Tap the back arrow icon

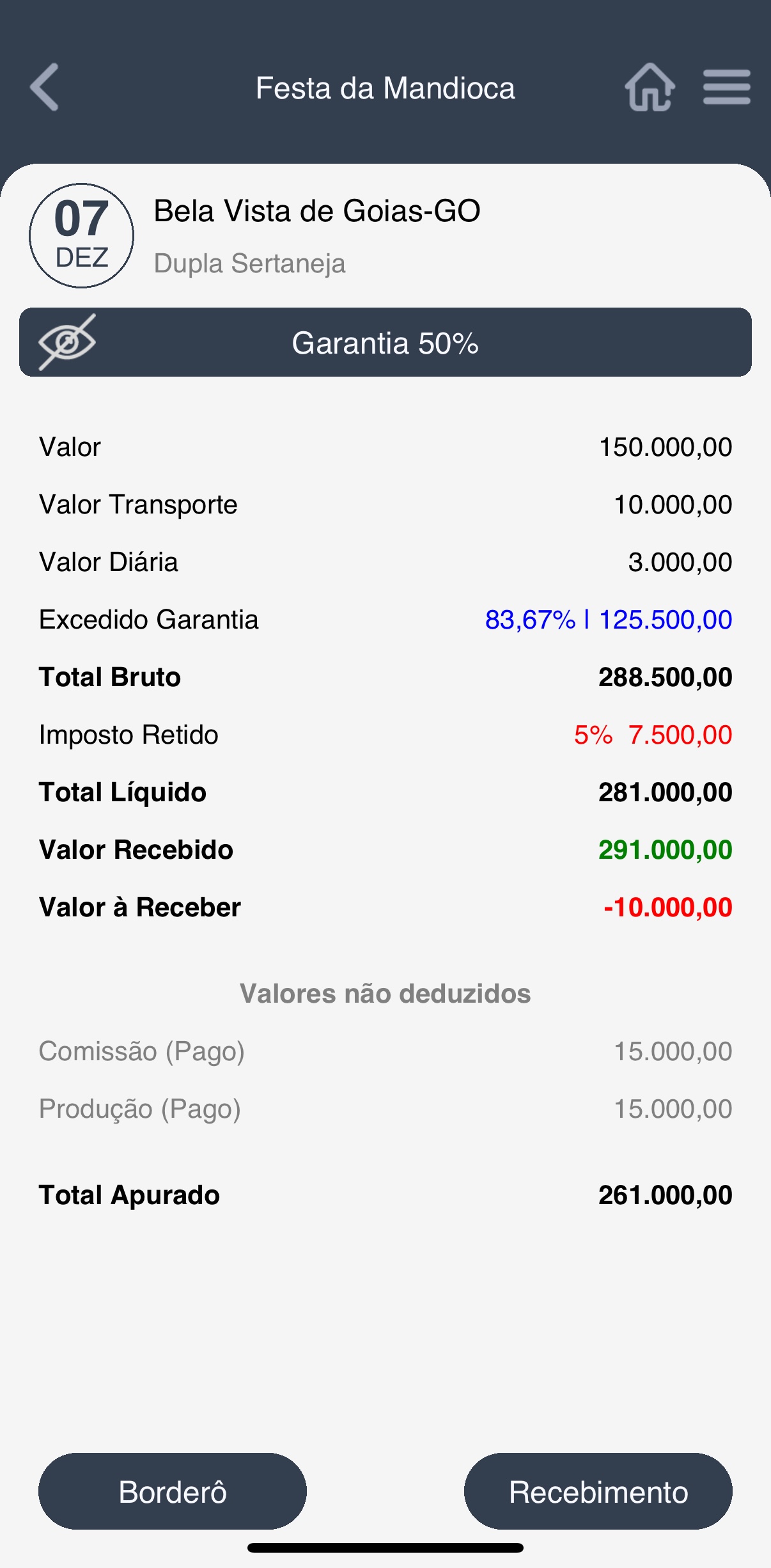45,87
